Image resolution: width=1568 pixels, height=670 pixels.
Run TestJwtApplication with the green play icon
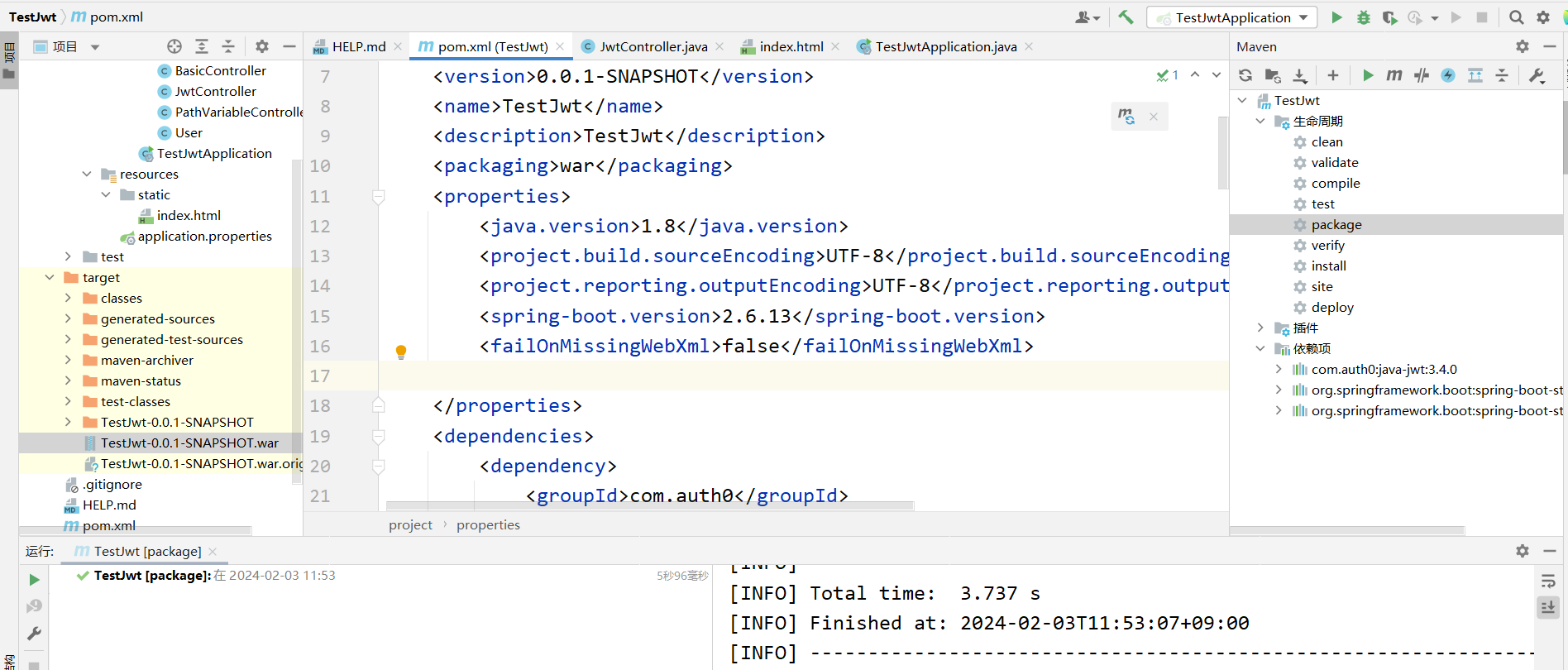(1336, 17)
